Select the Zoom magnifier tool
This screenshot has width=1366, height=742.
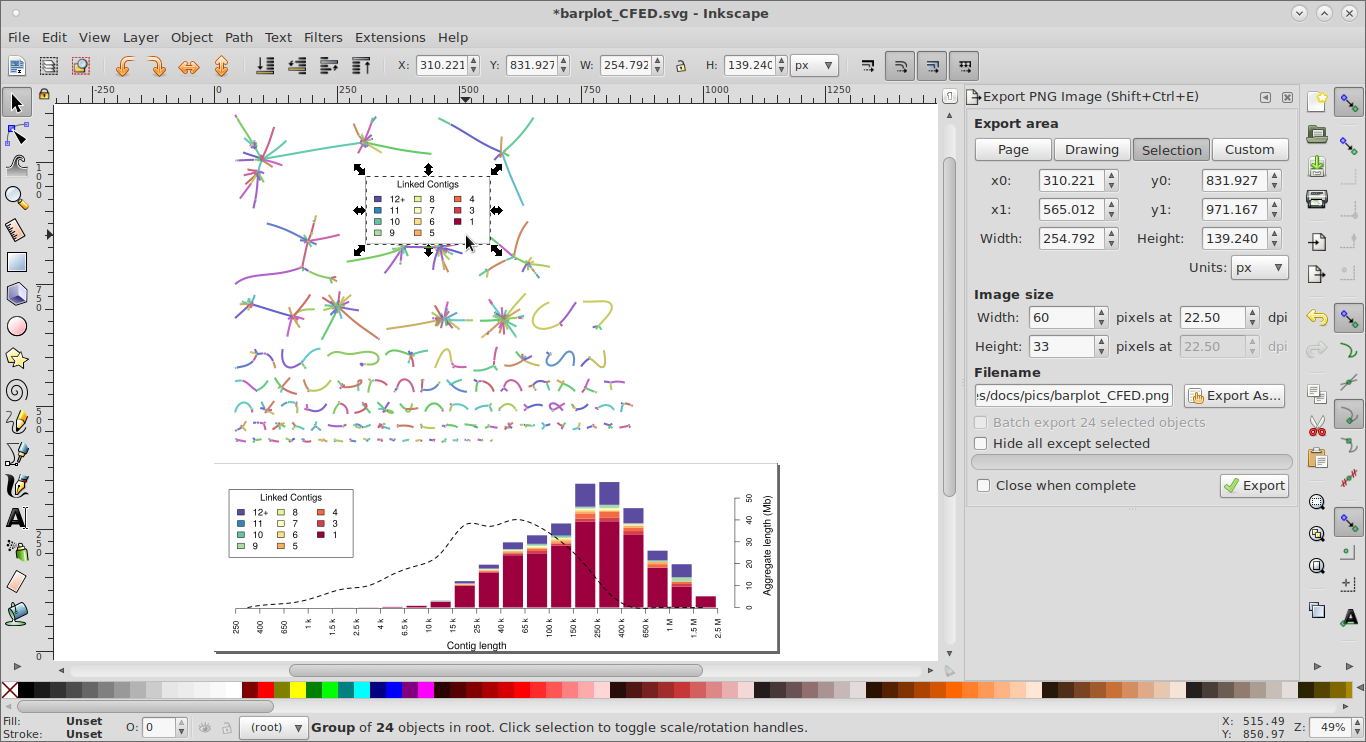(16, 197)
